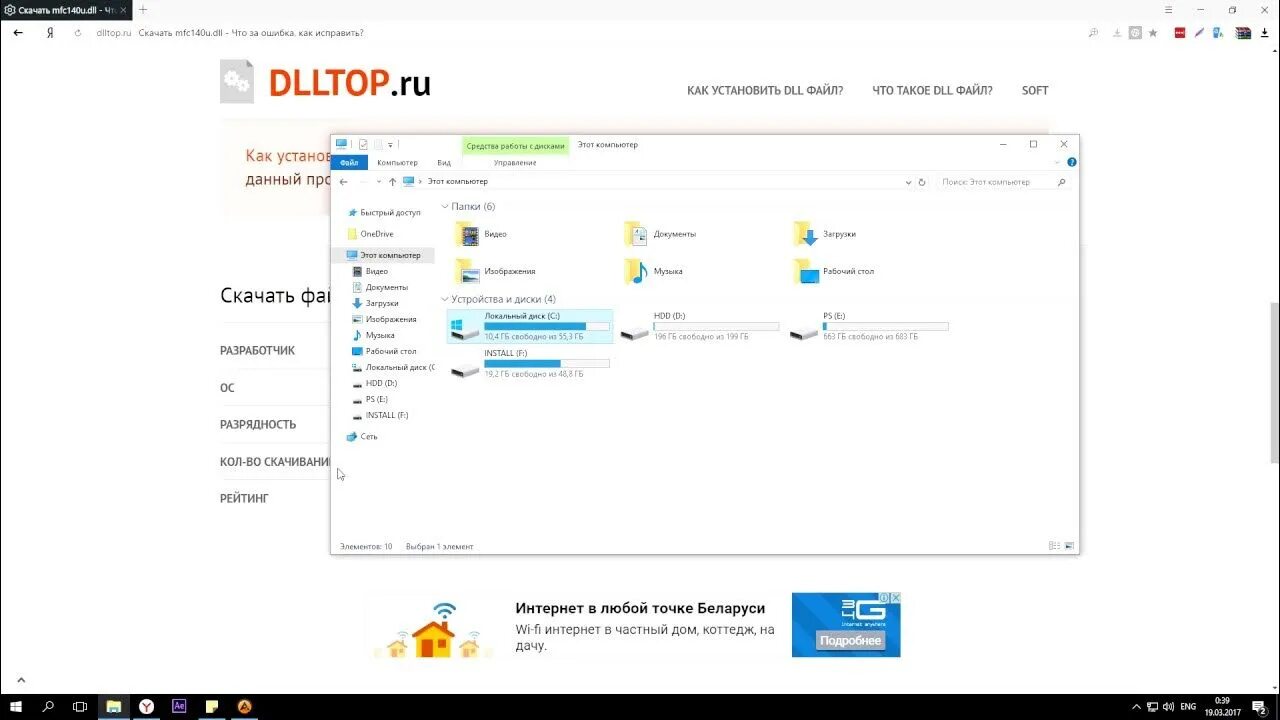Open the Windows Start menu
1280x720 pixels.
click(x=16, y=706)
